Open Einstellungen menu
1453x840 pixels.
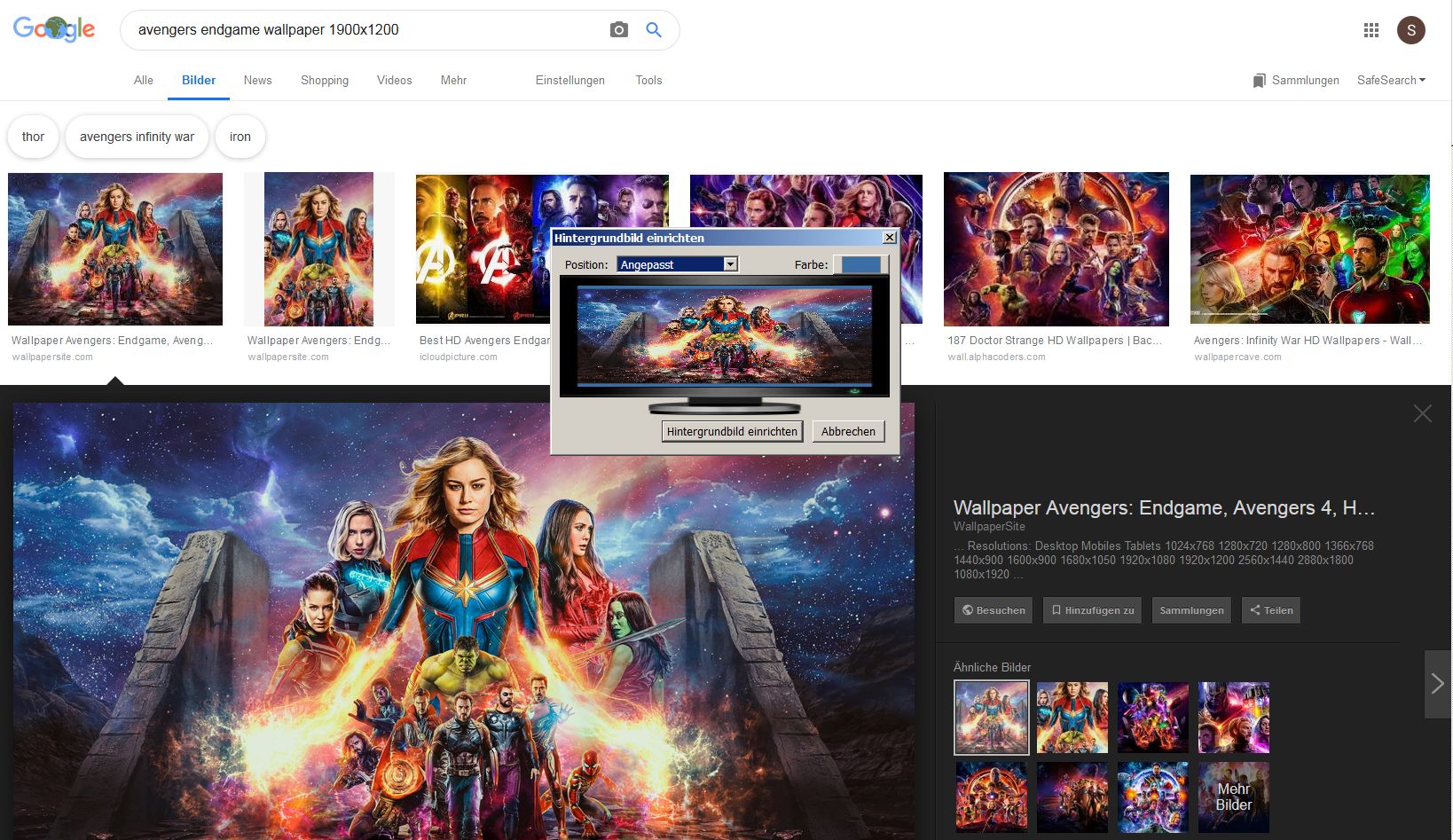click(570, 80)
